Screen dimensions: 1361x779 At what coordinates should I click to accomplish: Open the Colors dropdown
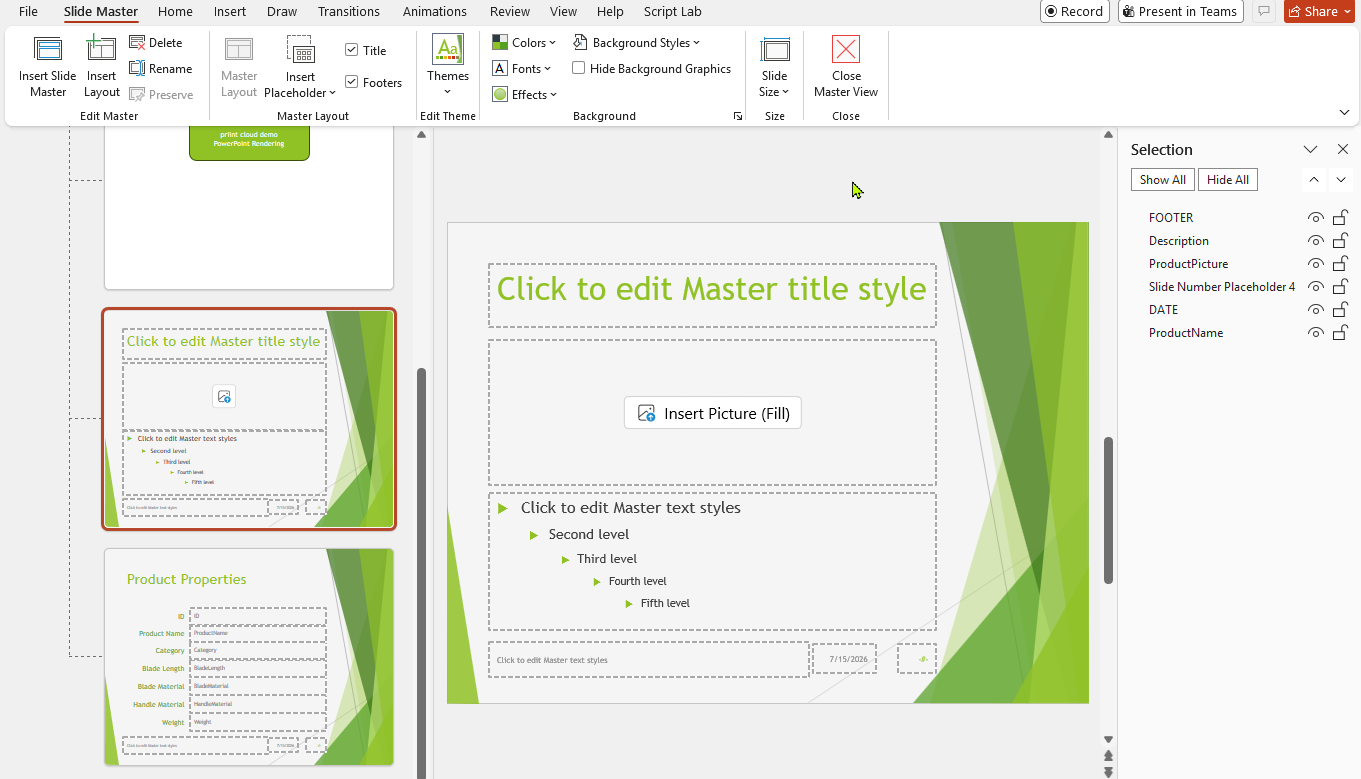tap(524, 43)
